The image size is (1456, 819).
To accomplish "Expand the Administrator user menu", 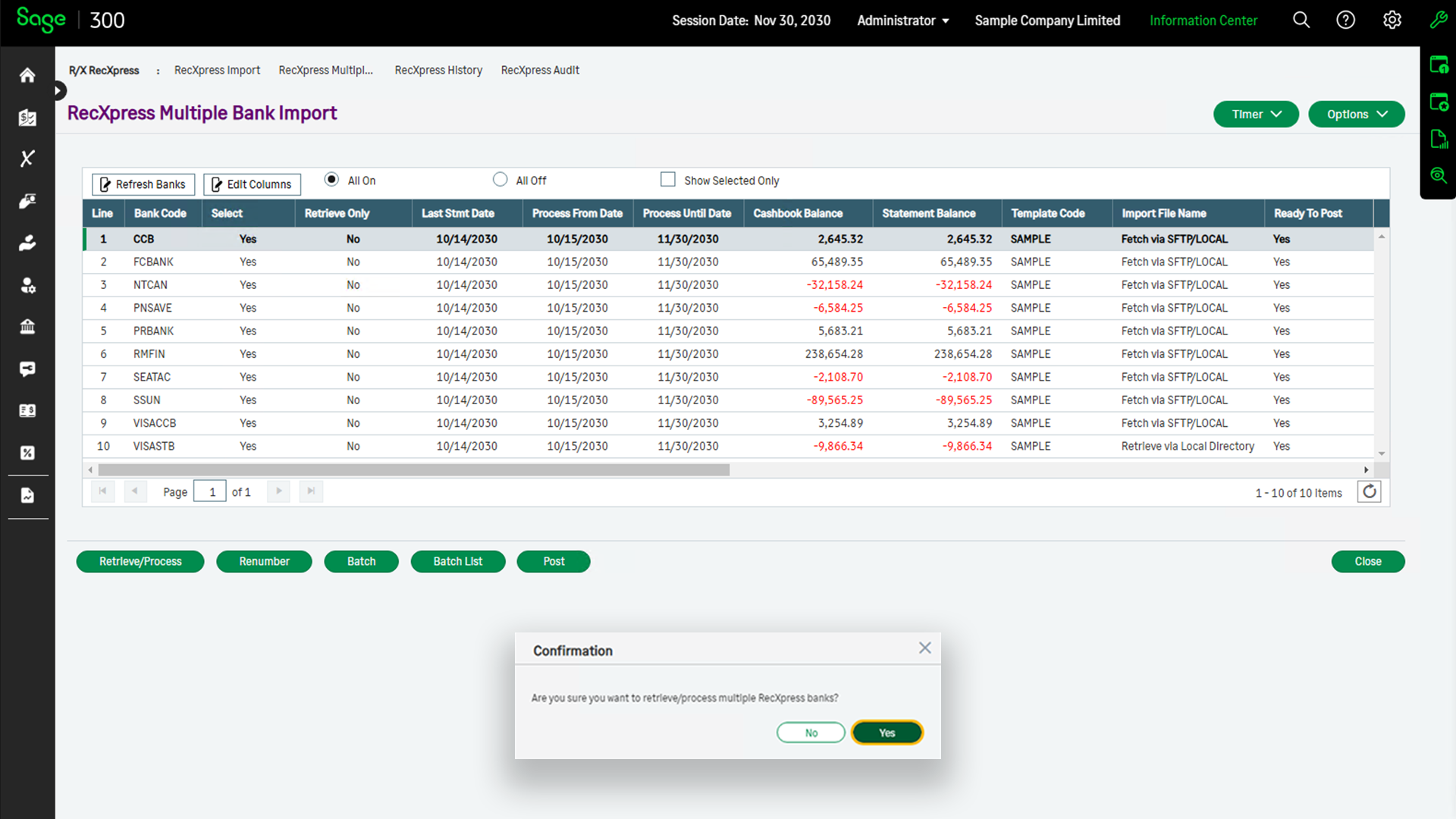I will pyautogui.click(x=902, y=20).
